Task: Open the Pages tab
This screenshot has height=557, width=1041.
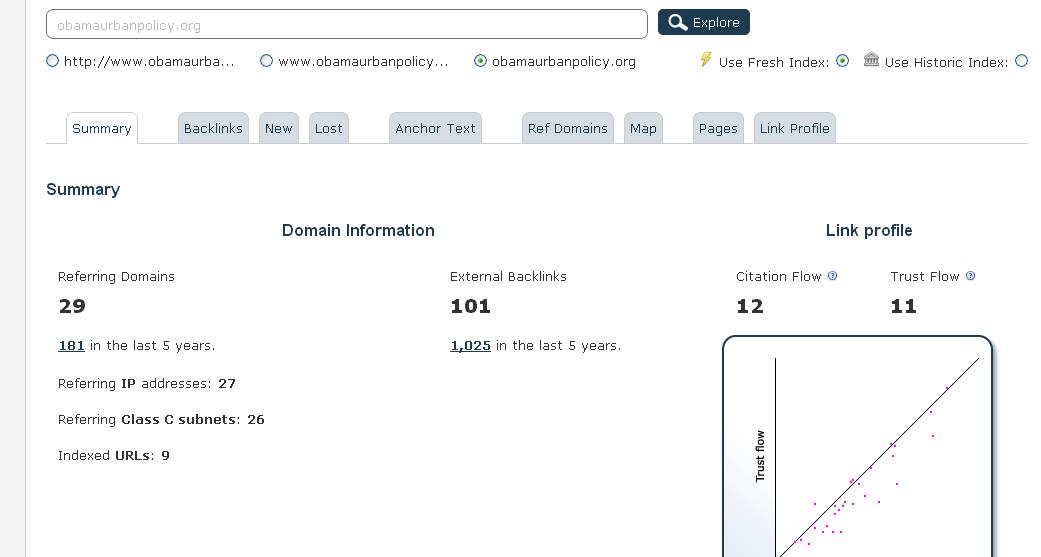Action: [718, 128]
